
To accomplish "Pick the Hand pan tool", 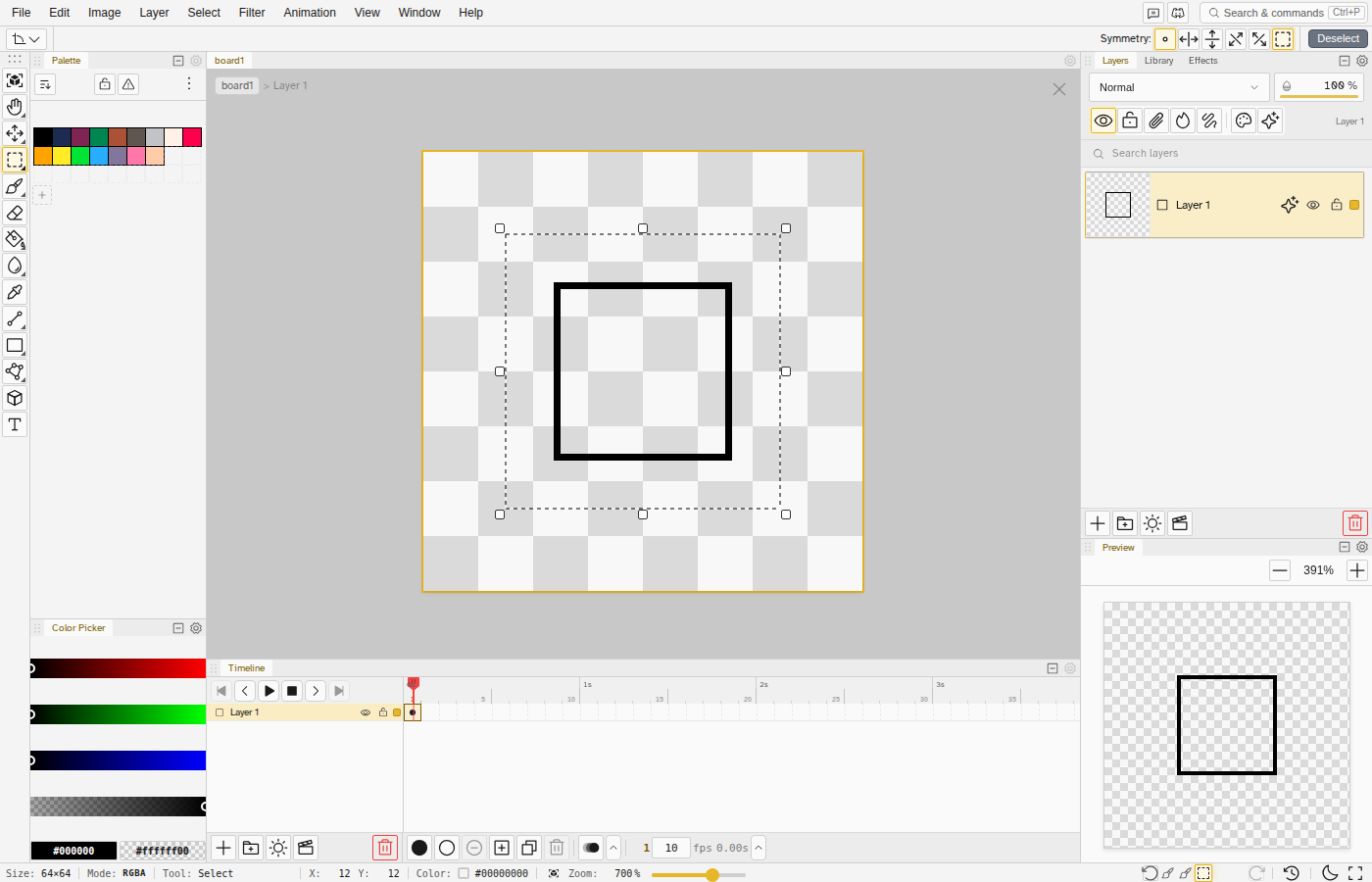I will (15, 107).
